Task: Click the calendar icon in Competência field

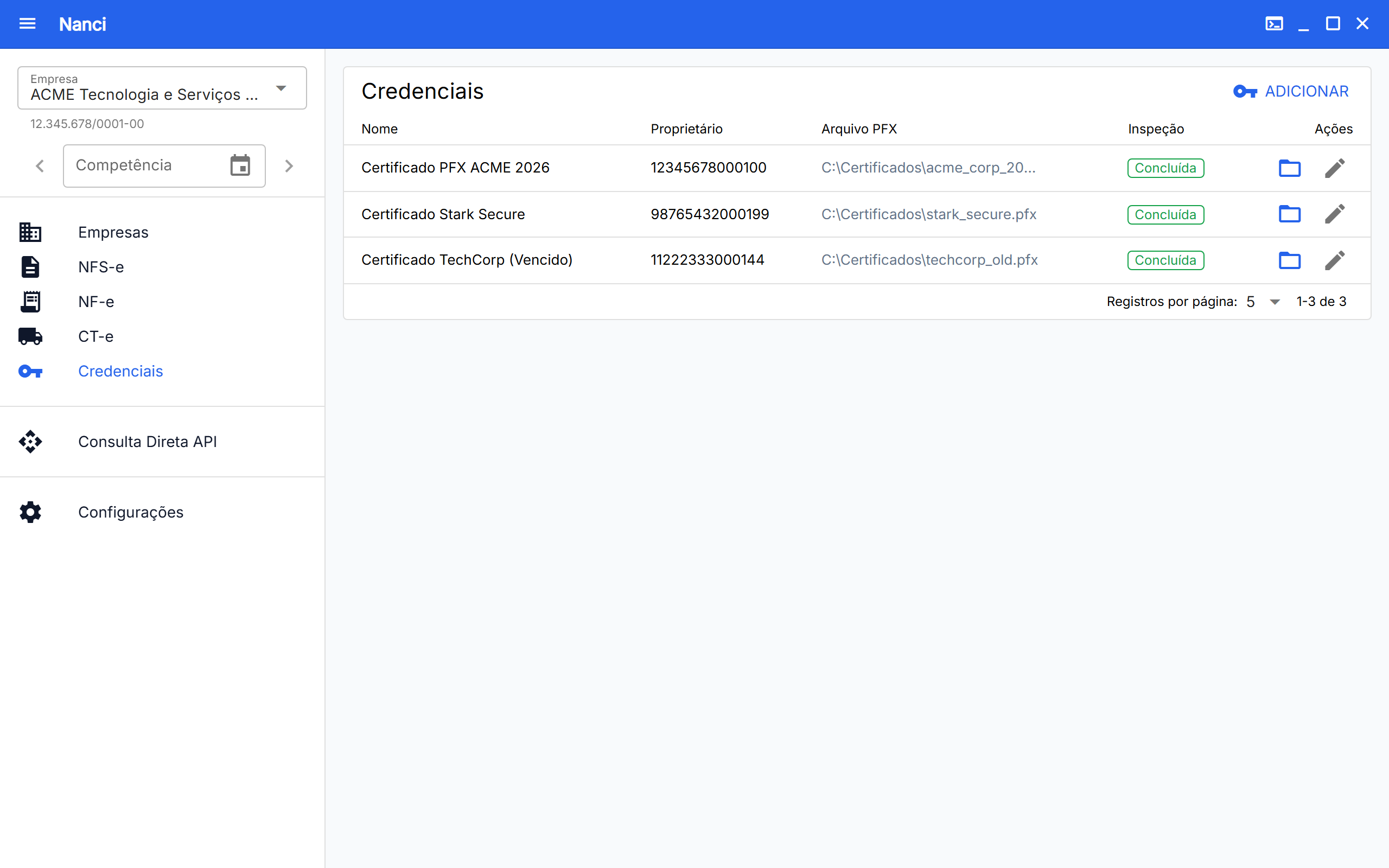Action: pos(240,165)
